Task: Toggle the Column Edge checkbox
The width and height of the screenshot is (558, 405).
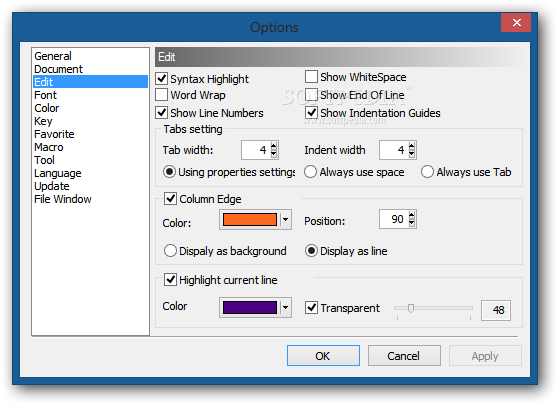Action: tap(170, 199)
